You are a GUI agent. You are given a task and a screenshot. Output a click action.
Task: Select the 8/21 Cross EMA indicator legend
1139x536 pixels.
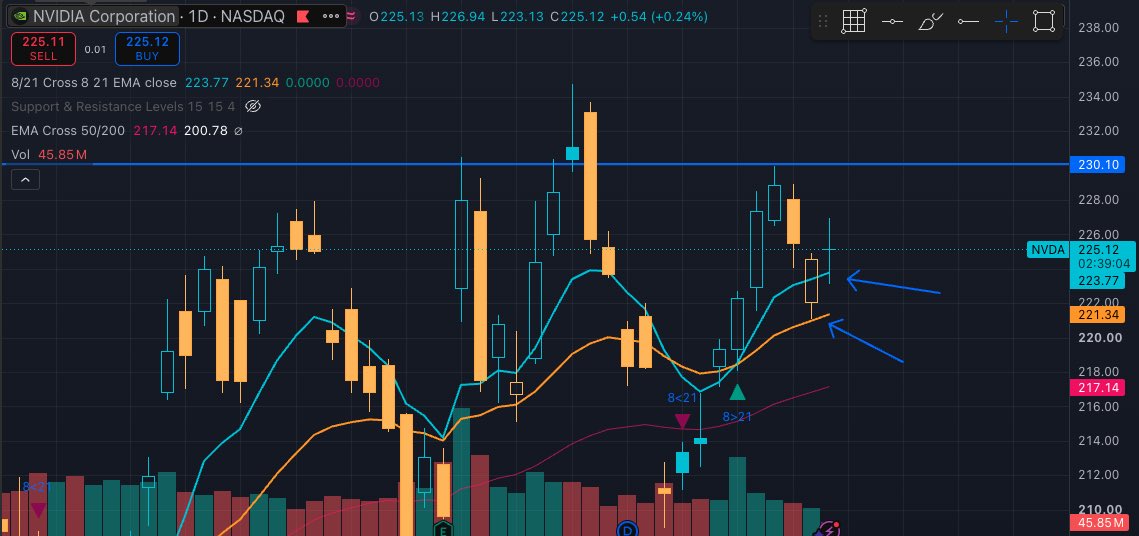94,83
